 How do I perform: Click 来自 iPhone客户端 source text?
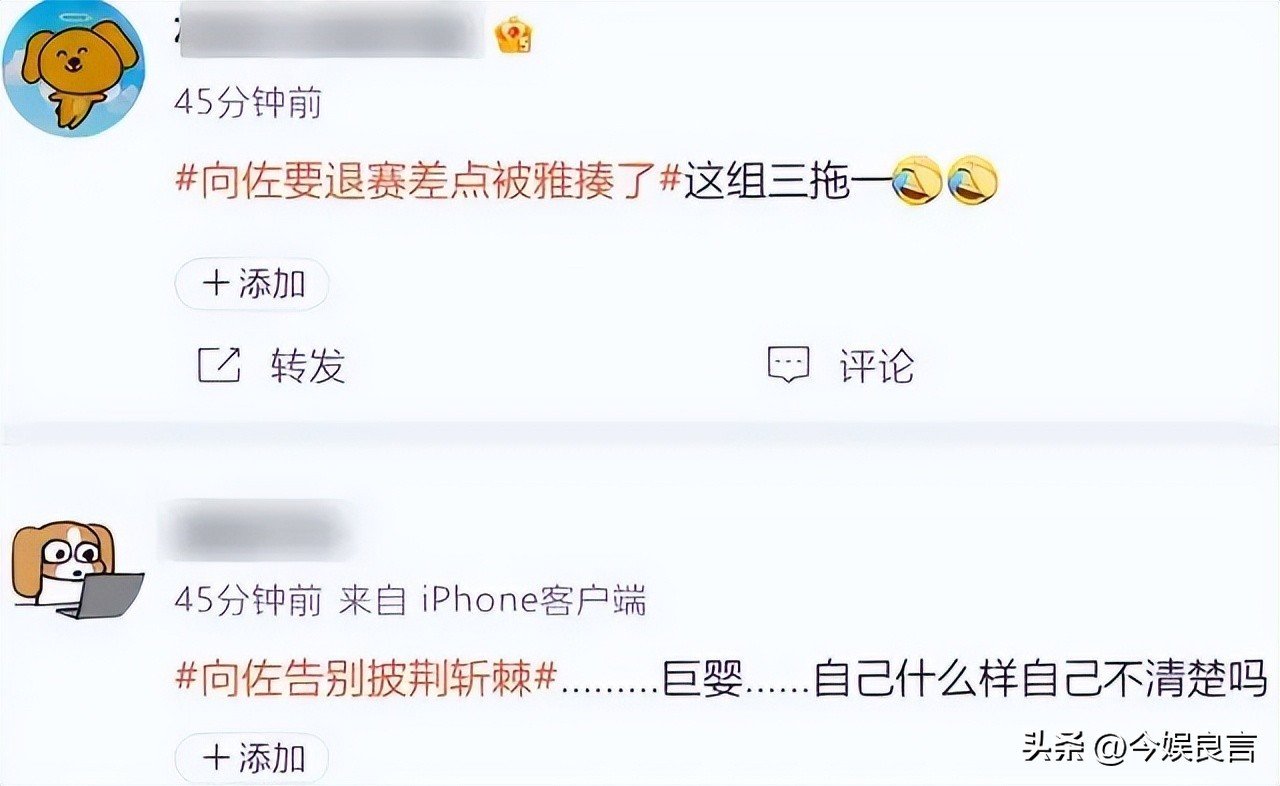pos(493,600)
